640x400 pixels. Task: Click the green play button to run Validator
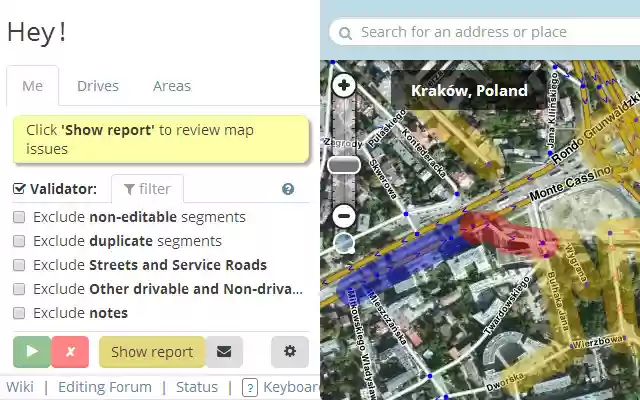coord(32,352)
